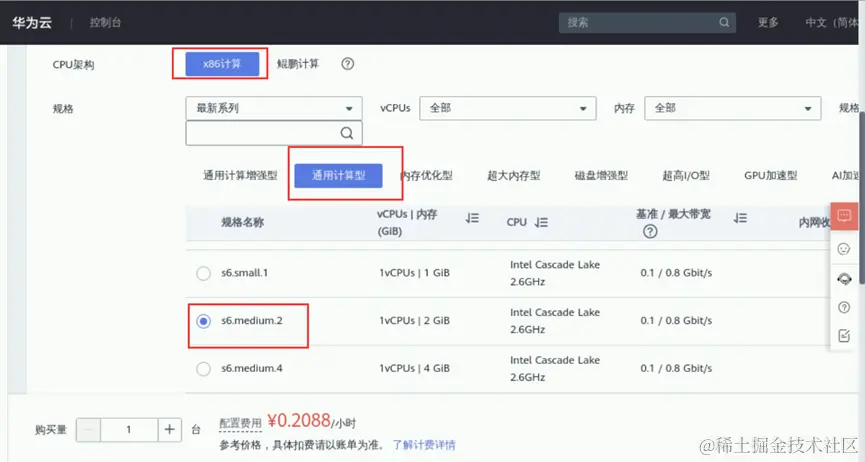865x462 pixels.
Task: Sort by base/max bandwidth column icon
Action: tap(740, 219)
